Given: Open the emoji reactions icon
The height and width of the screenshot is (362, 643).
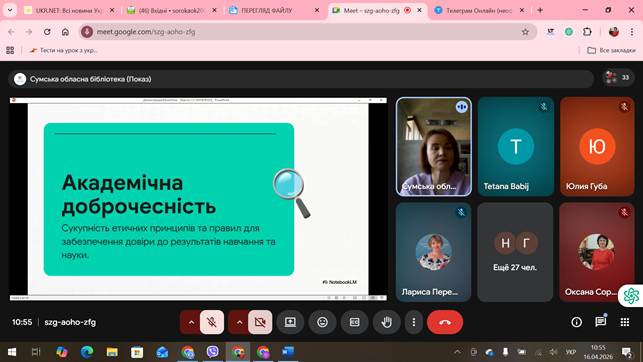Looking at the screenshot, I should 323,322.
